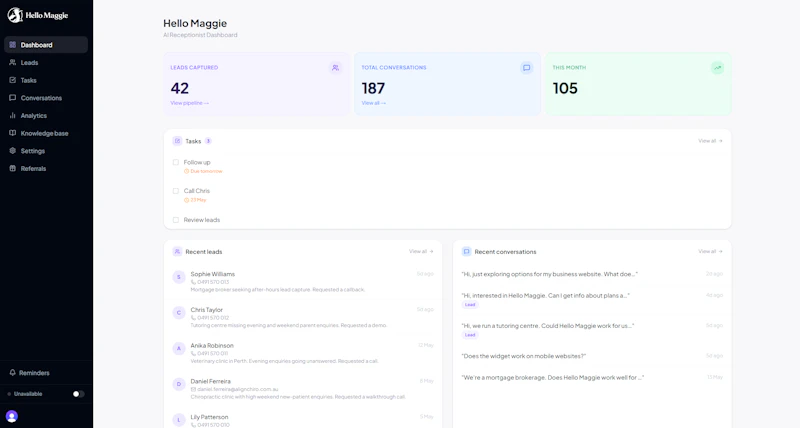Screen dimensions: 800x428
Task: Open Chris Taylor lead name
Action: point(207,310)
